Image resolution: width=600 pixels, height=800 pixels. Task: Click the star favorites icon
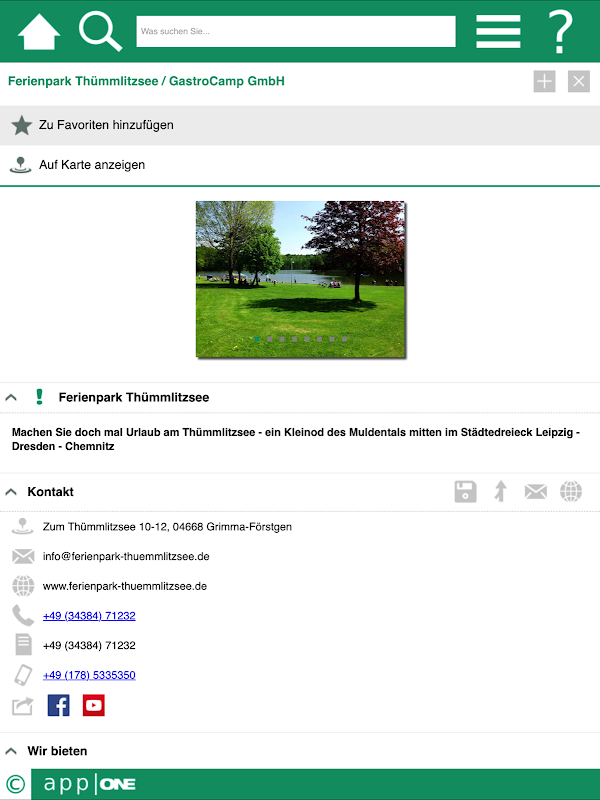21,125
